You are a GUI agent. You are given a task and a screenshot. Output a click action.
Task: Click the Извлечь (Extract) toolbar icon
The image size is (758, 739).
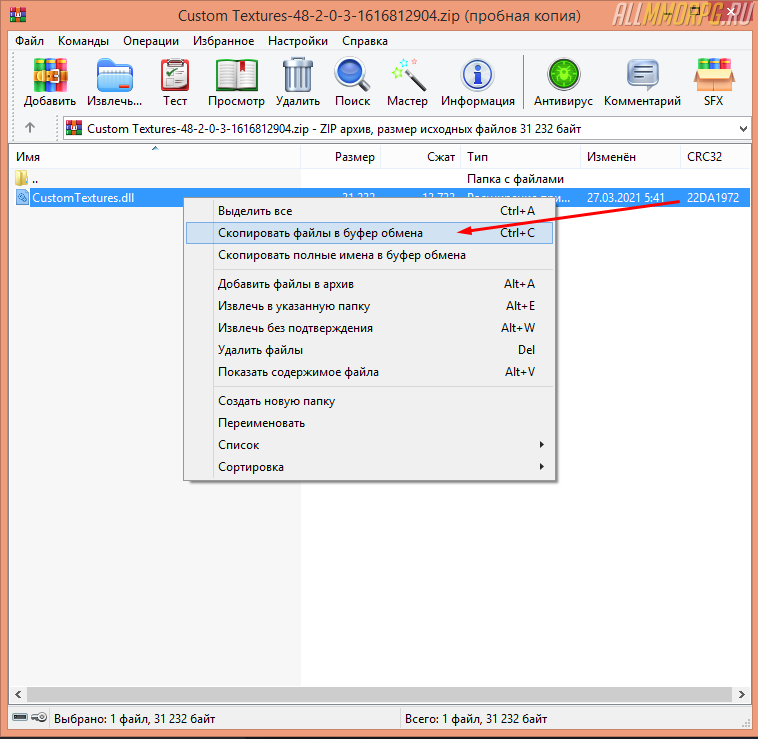pos(115,75)
